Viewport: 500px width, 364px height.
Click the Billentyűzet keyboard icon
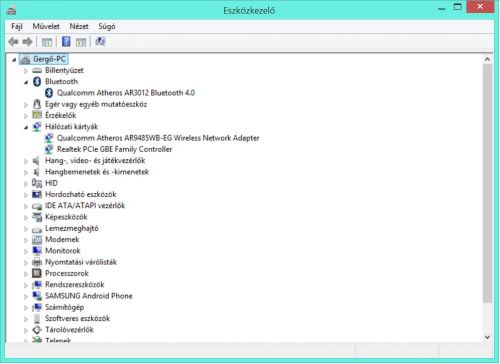coord(37,70)
